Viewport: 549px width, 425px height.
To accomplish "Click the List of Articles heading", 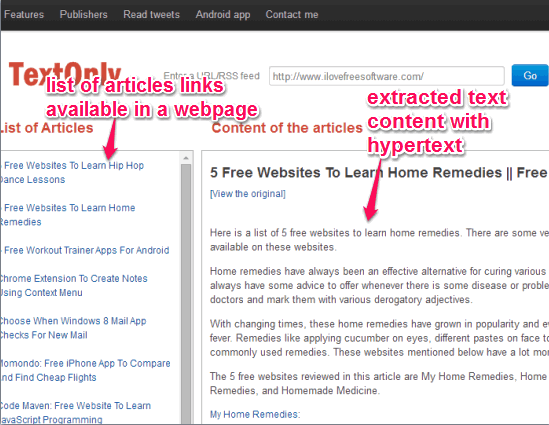I will [47, 128].
